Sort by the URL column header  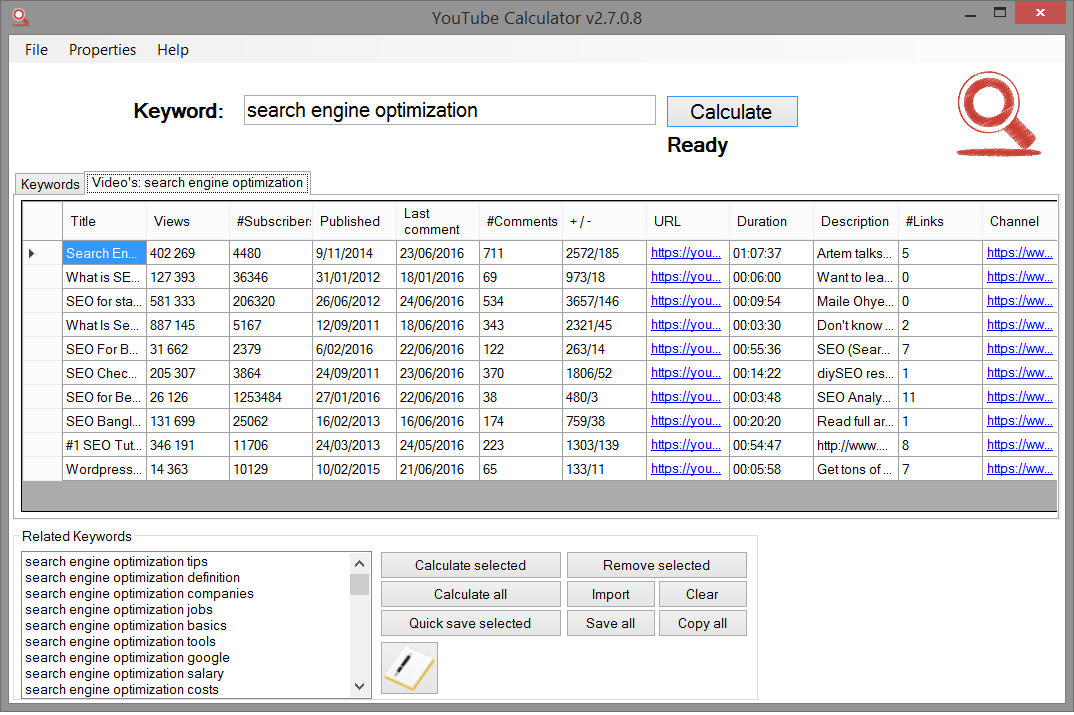coord(688,221)
